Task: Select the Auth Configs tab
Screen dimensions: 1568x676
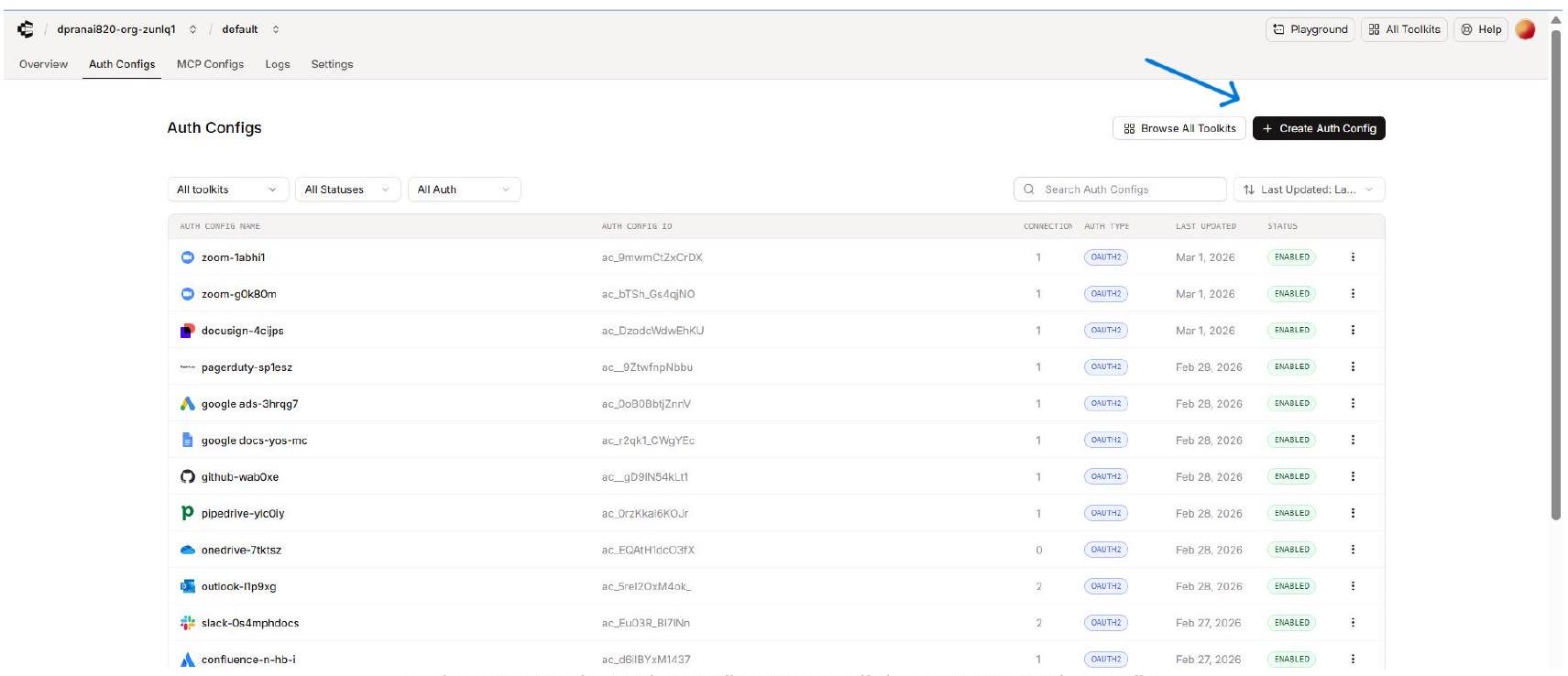Action: [122, 64]
